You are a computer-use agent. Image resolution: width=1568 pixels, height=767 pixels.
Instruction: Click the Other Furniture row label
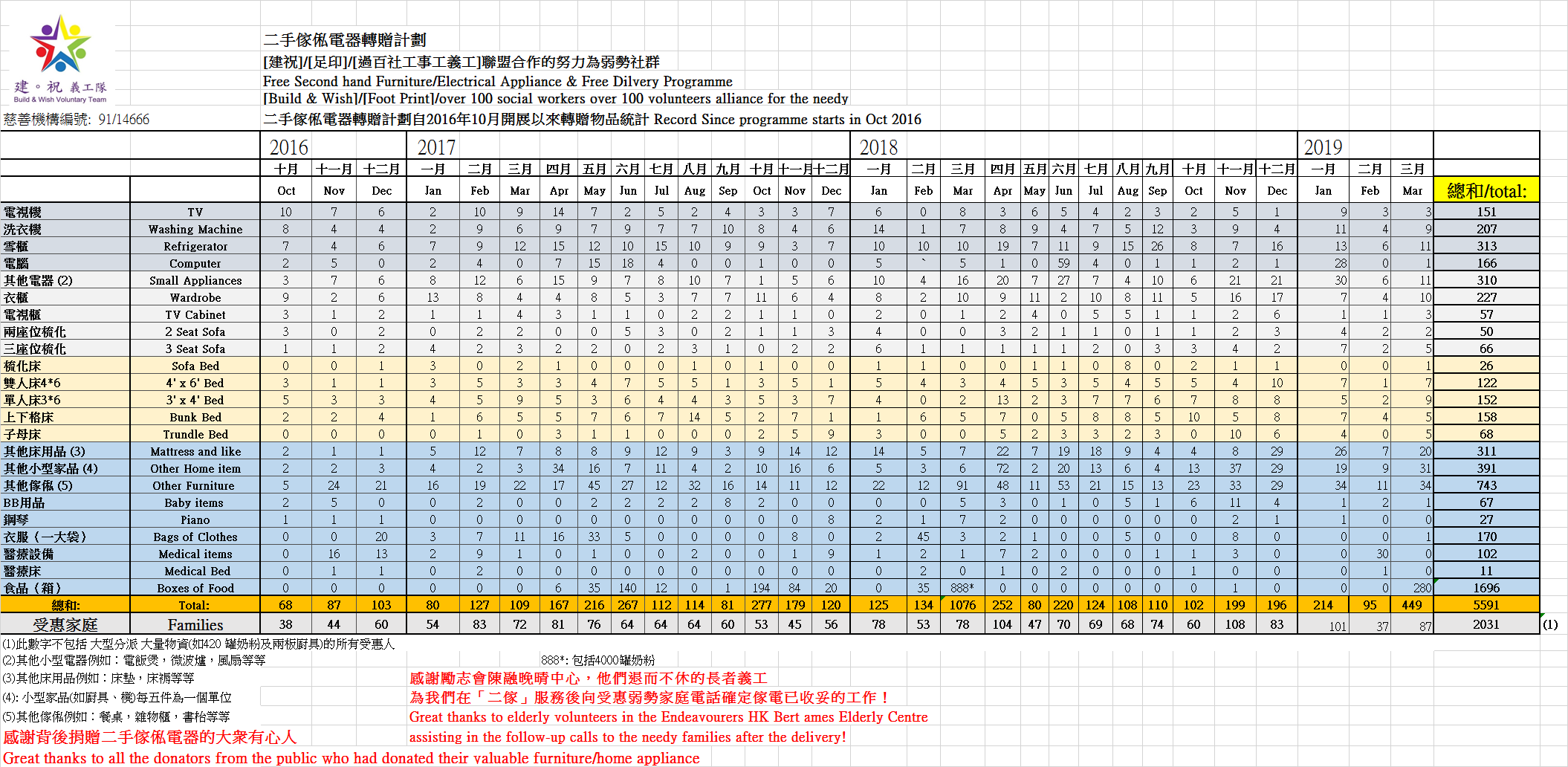click(195, 485)
